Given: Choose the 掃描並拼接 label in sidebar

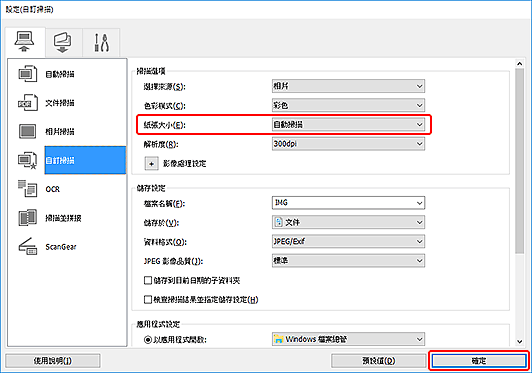Looking at the screenshot, I should pyautogui.click(x=63, y=218).
